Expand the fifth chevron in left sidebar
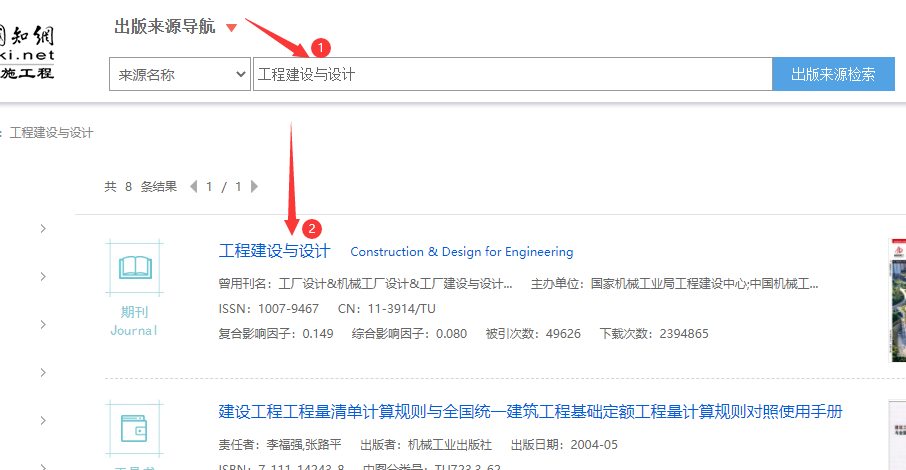 pos(43,421)
